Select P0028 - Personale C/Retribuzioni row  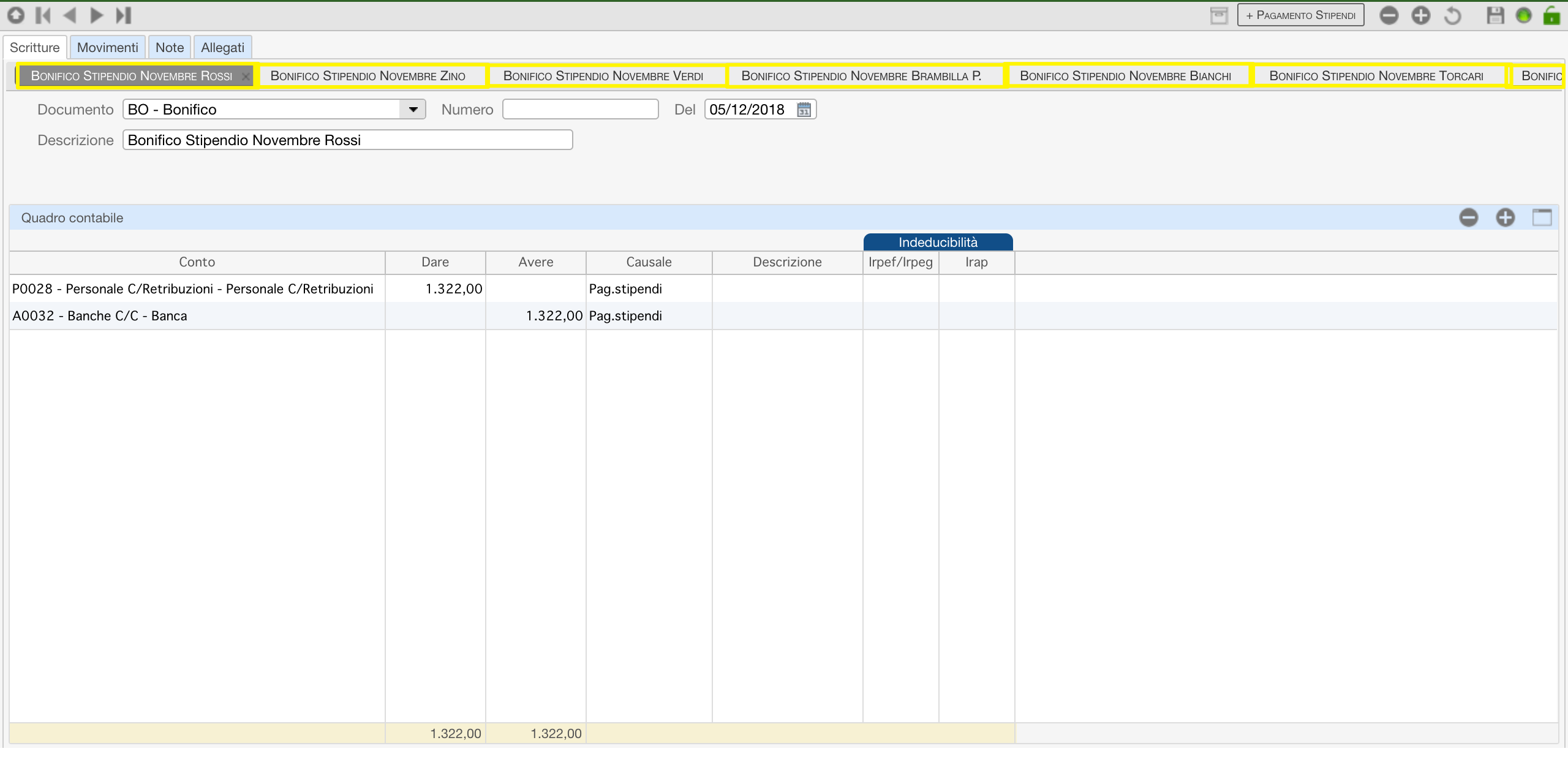(783, 288)
